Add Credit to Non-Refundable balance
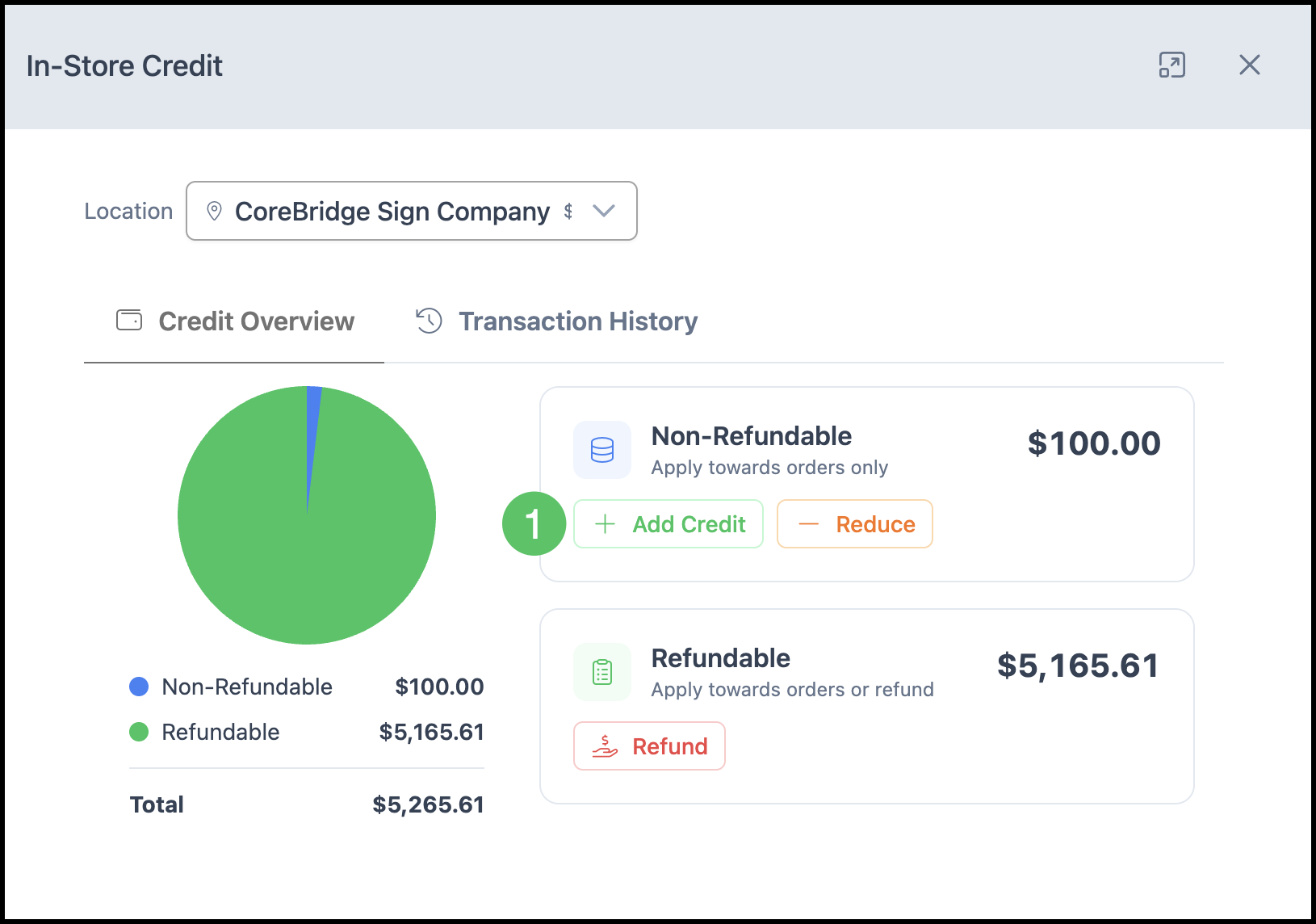 click(668, 524)
